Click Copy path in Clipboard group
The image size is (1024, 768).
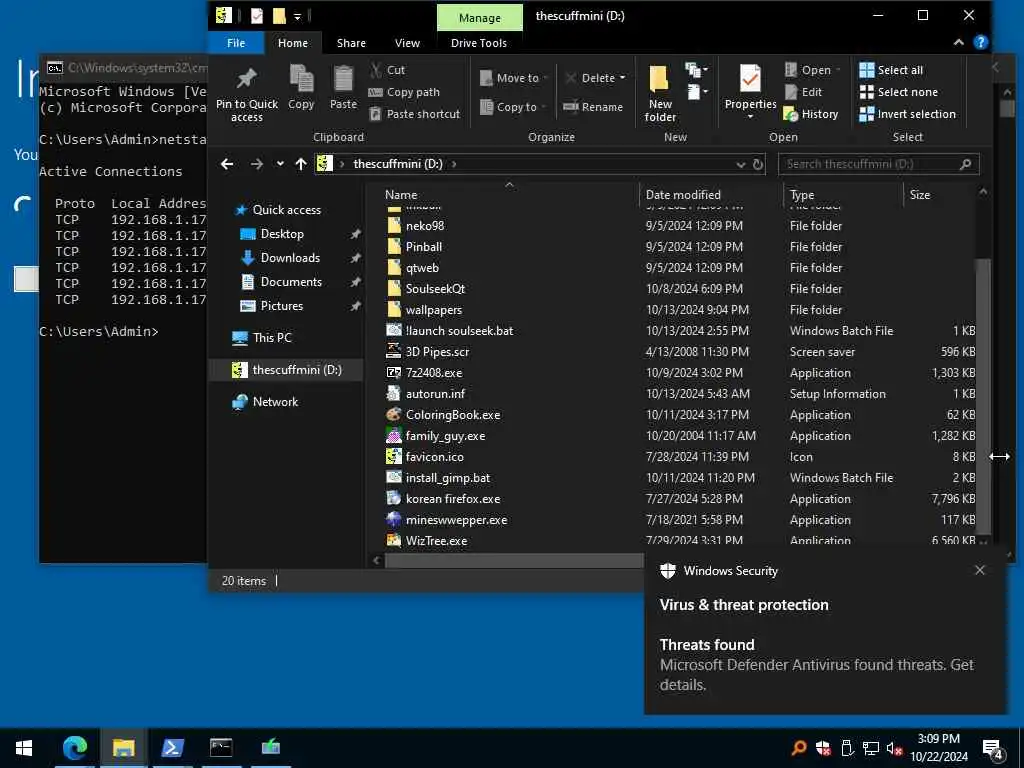404,92
